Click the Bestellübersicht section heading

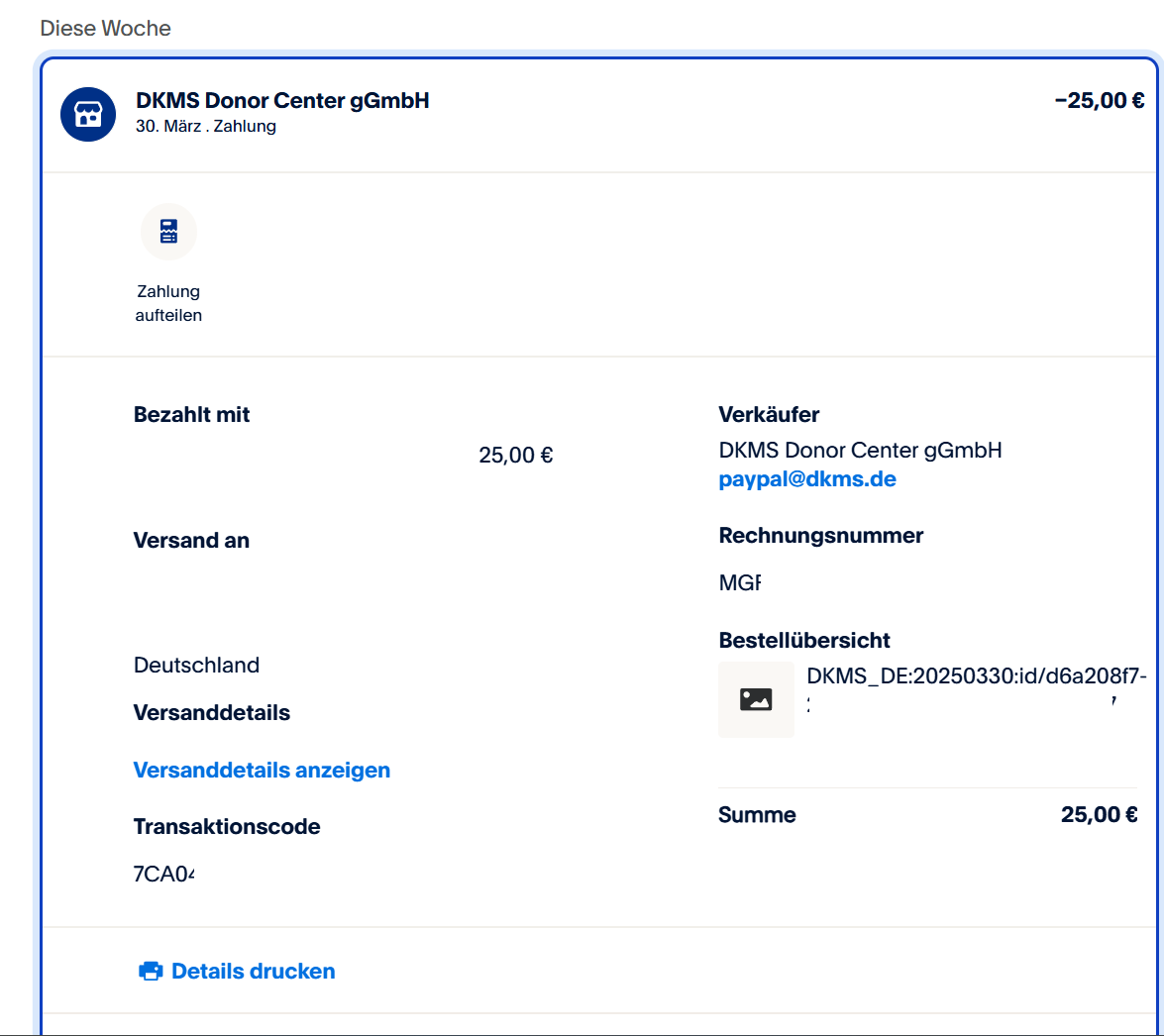(804, 640)
